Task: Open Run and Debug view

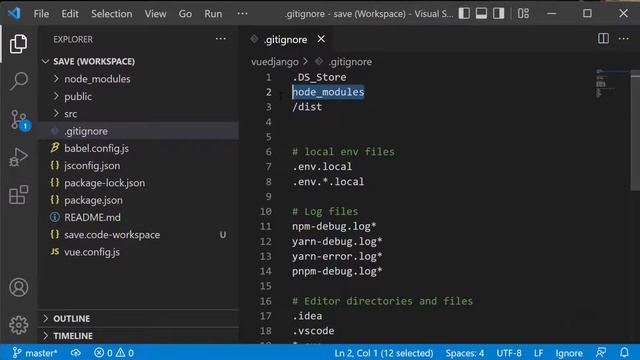Action: pos(18,157)
